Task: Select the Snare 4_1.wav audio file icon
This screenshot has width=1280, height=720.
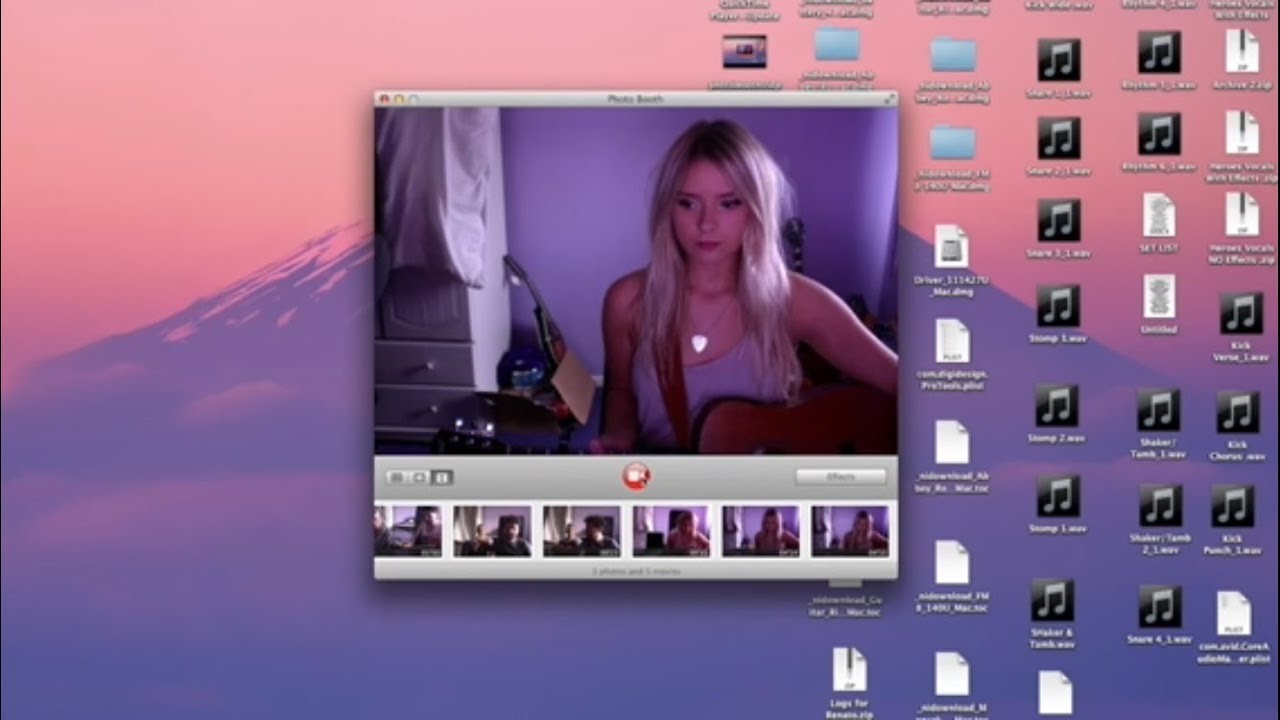Action: [x=1160, y=607]
